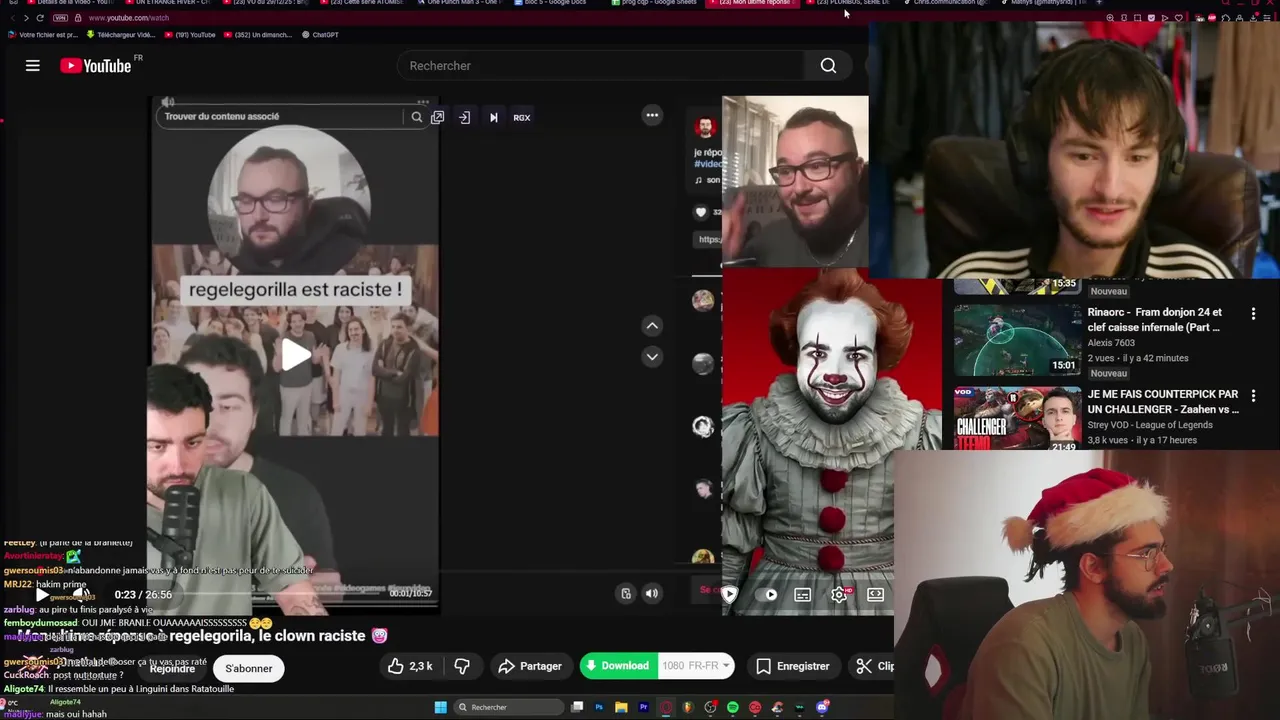Click the YouTube search magnifier button
Viewport: 1280px width, 720px height.
[828, 66]
